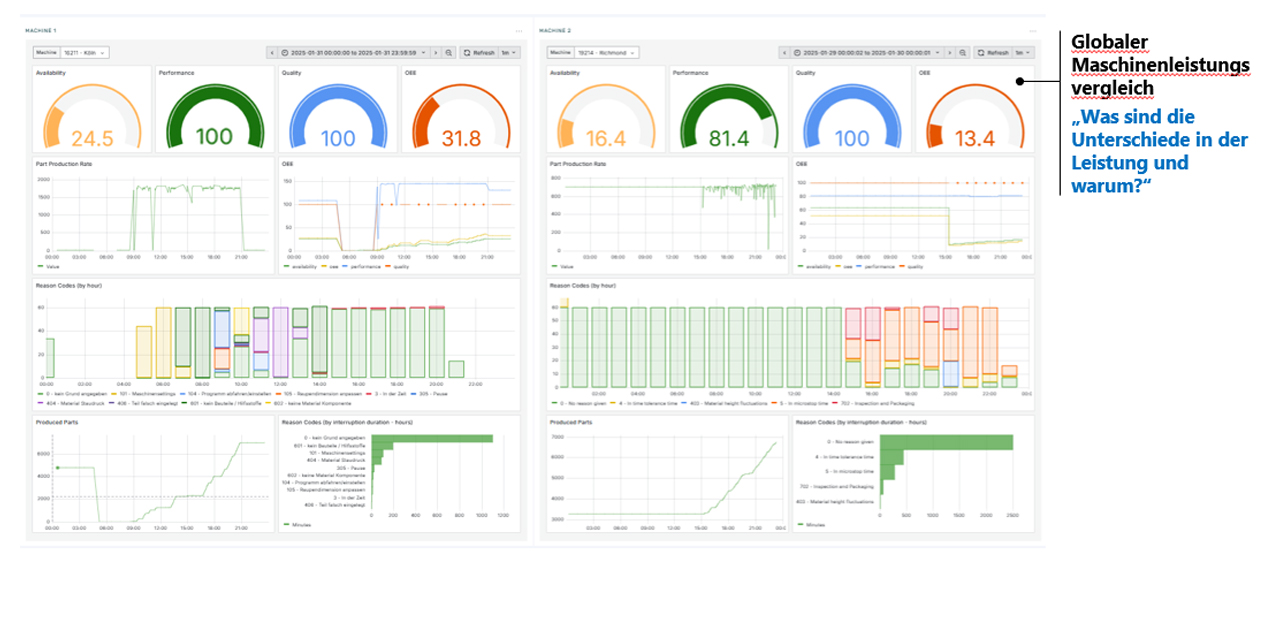Click zoom out icon in Machine 1 toolbar
1280x643 pixels.
point(449,52)
